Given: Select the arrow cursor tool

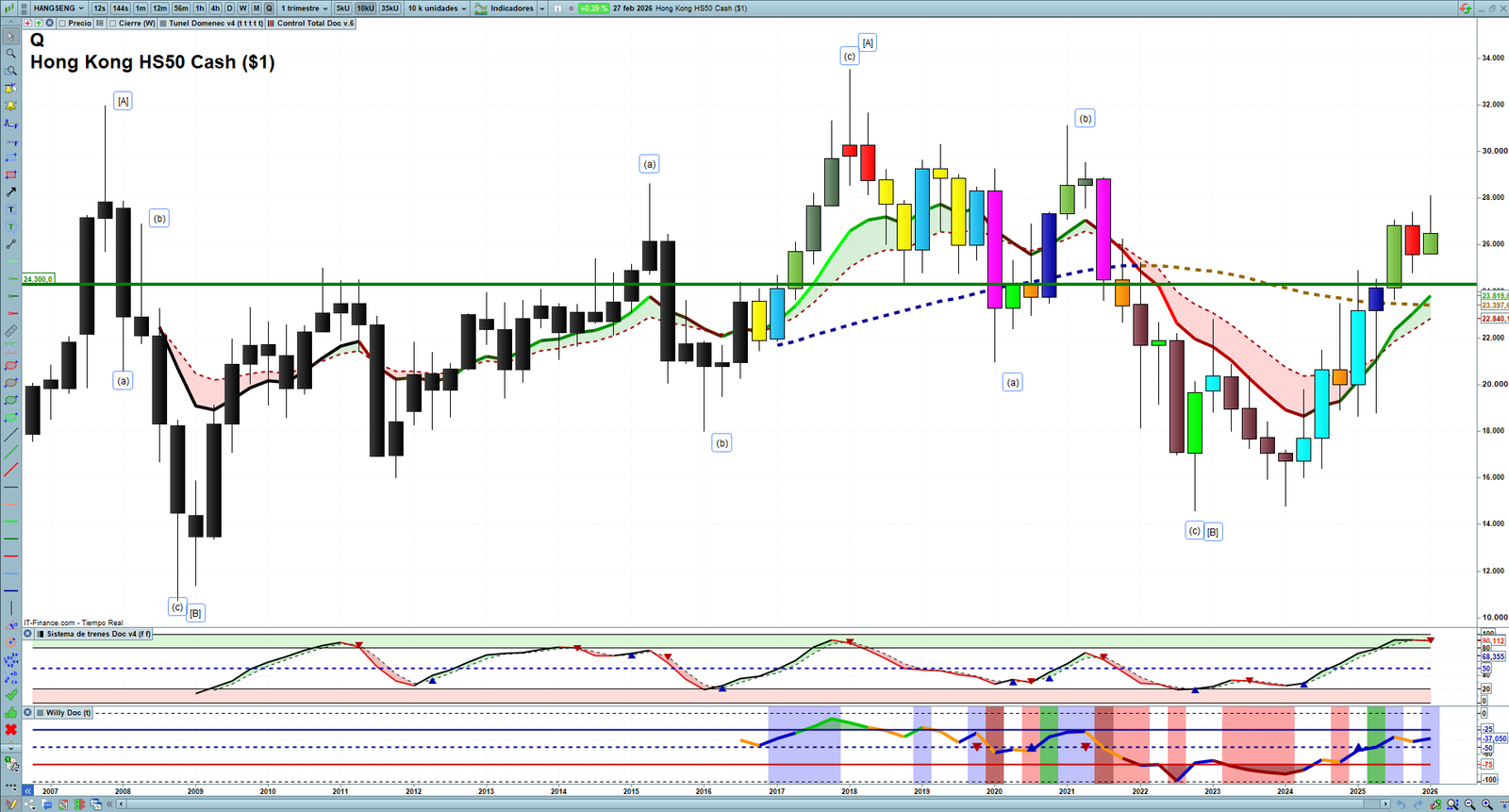Looking at the screenshot, I should pyautogui.click(x=10, y=36).
